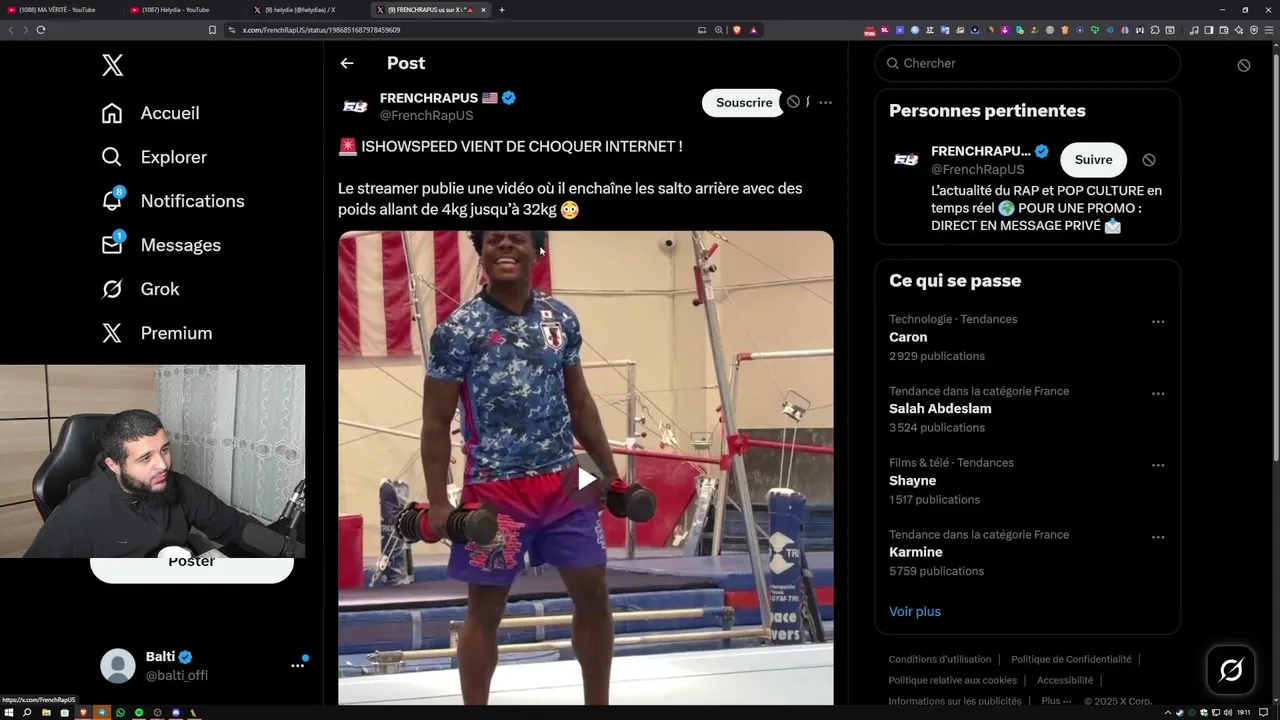Click the circle-slash icon at top right

point(1244,65)
